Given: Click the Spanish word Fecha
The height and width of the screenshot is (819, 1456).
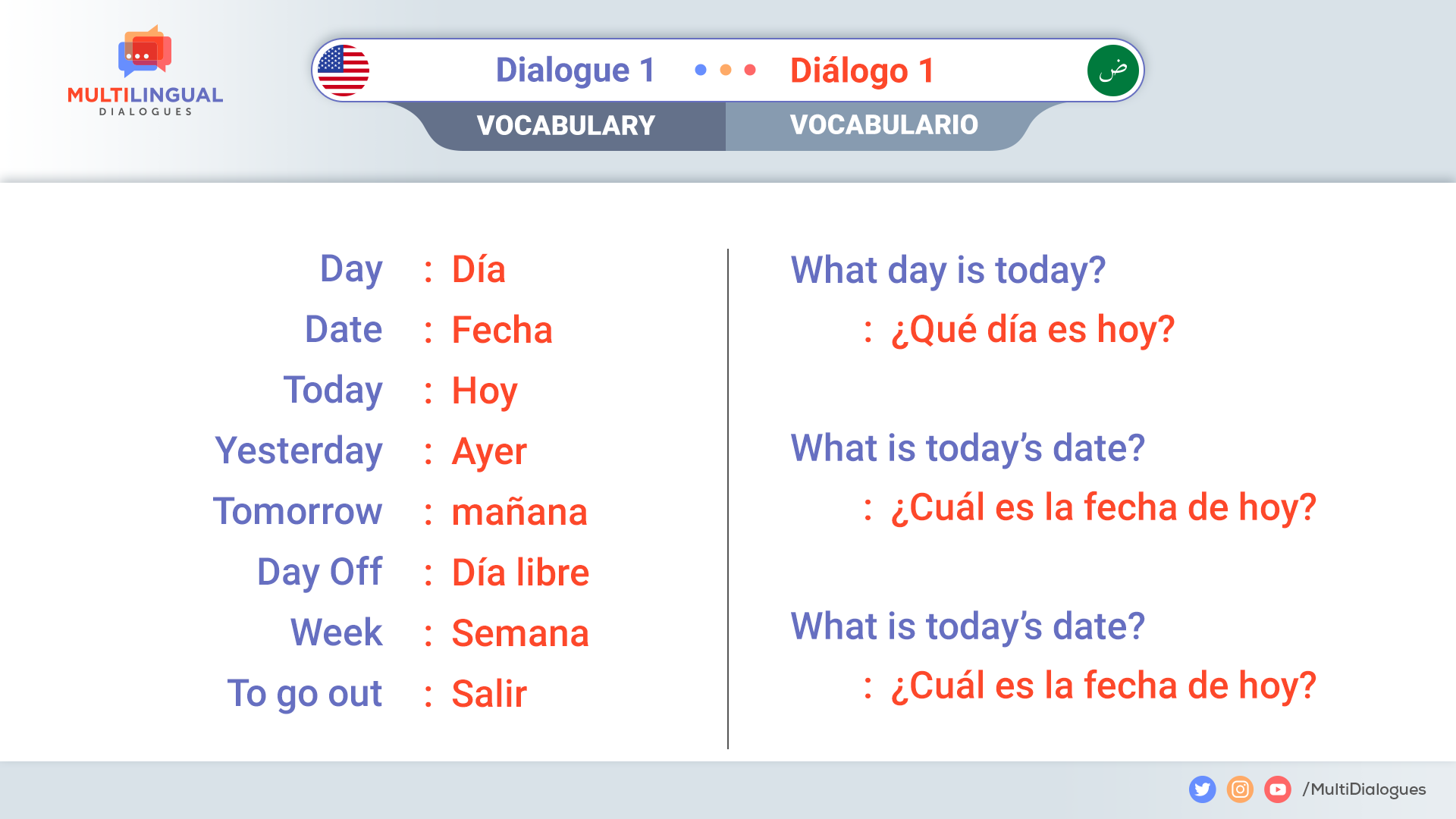Looking at the screenshot, I should point(502,330).
